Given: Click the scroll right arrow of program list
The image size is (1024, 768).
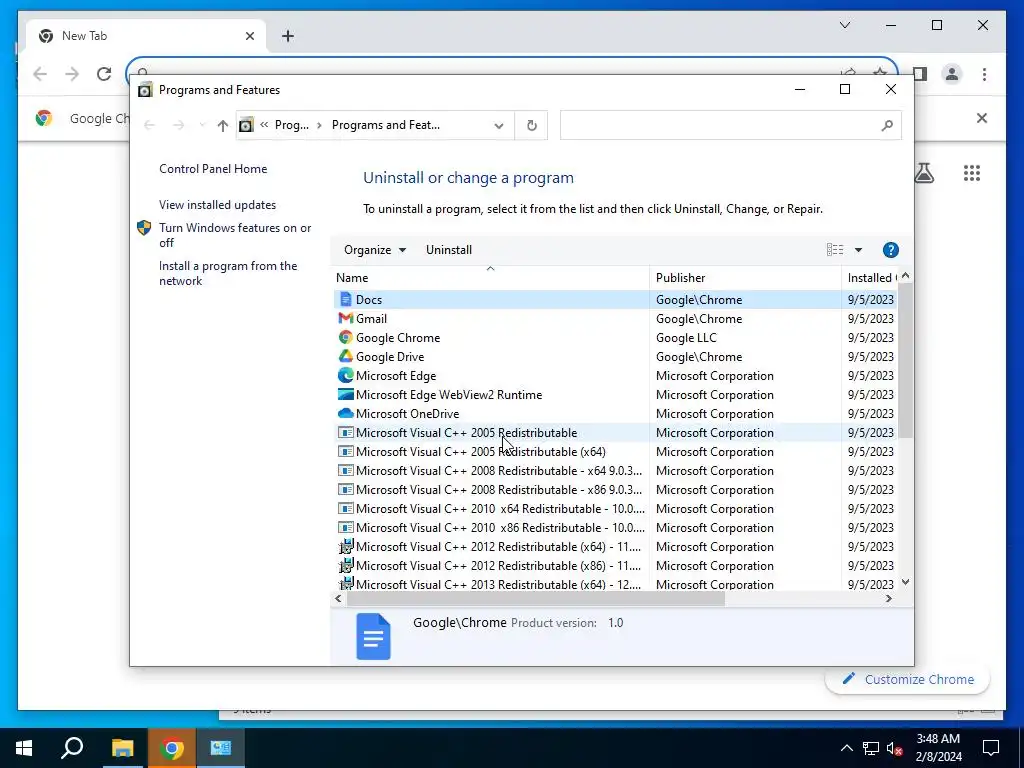Looking at the screenshot, I should click(888, 599).
